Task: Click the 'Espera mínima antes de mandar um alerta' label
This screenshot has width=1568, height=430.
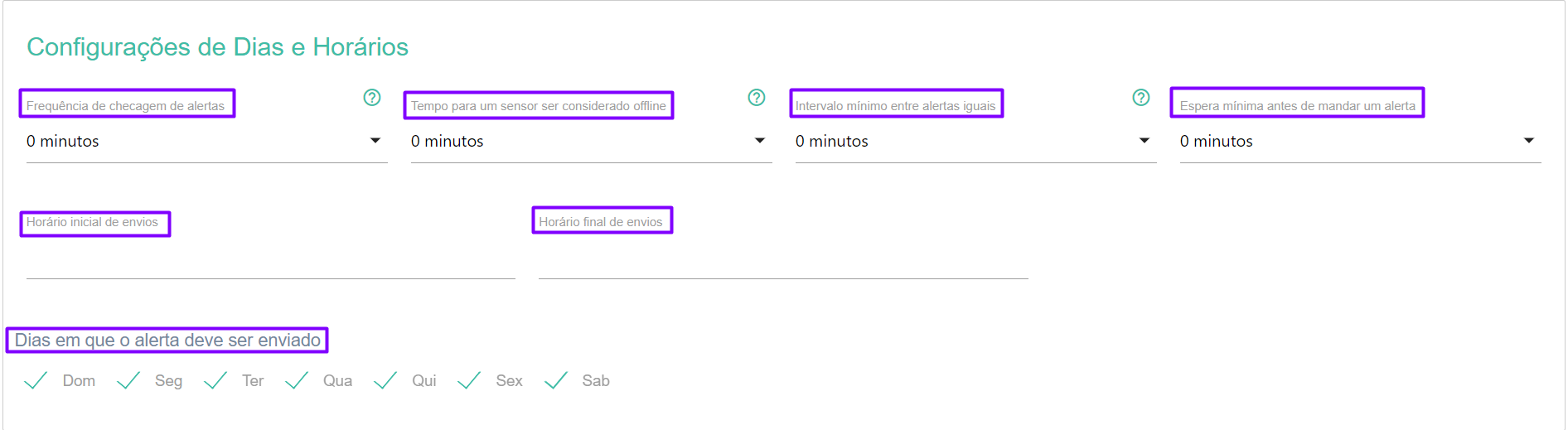Action: pos(1297,105)
